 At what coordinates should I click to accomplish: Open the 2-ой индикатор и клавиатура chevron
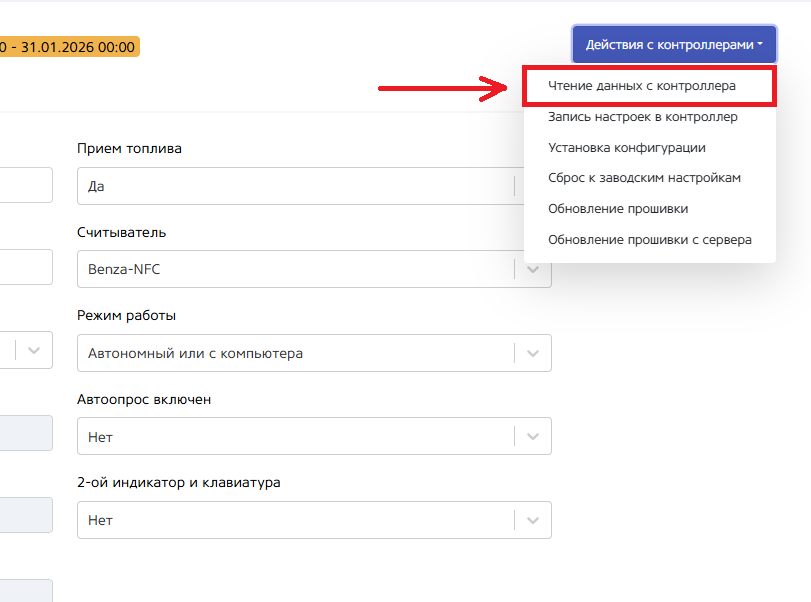[533, 520]
